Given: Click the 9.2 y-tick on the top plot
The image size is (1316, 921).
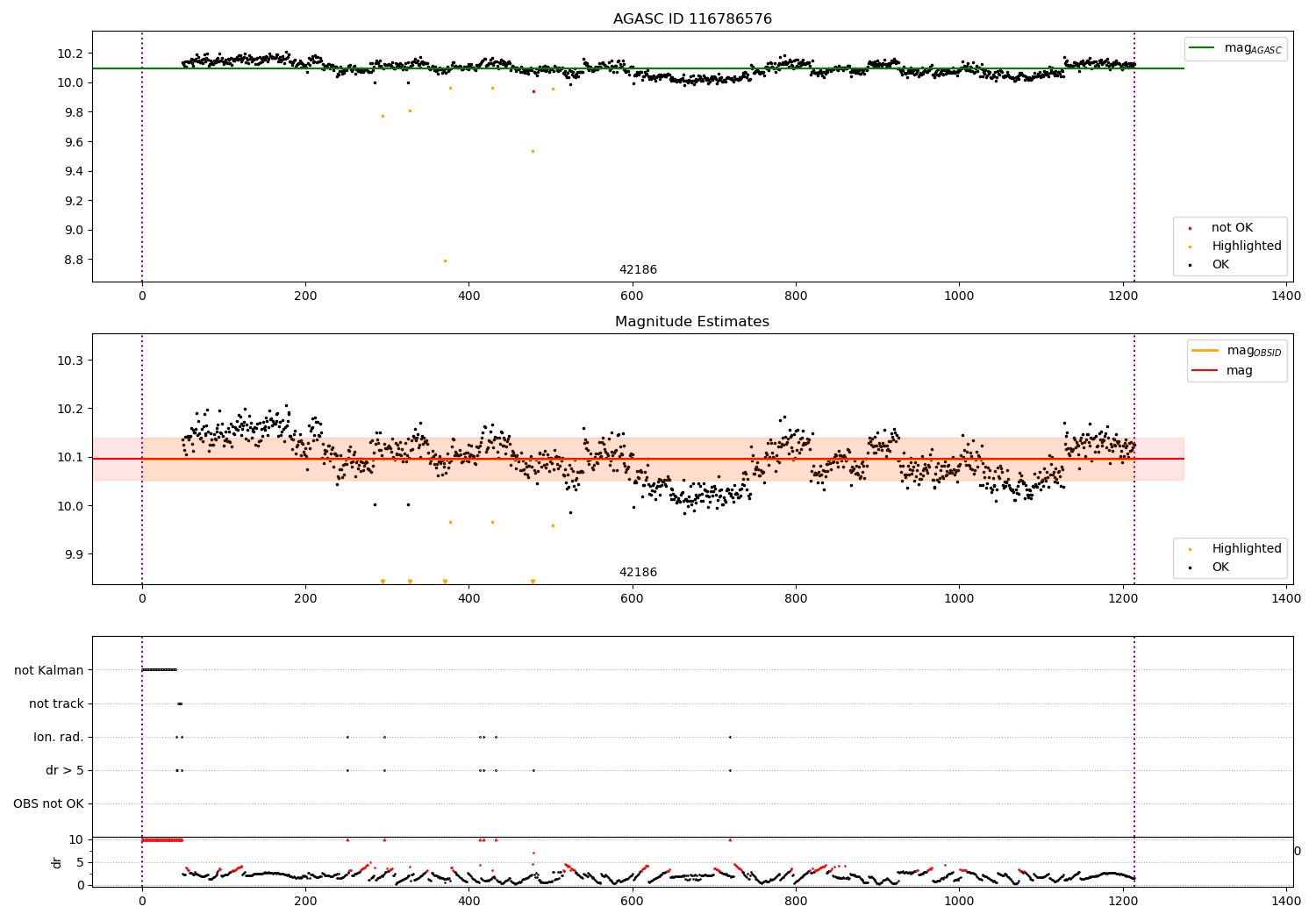Looking at the screenshot, I should point(73,201).
